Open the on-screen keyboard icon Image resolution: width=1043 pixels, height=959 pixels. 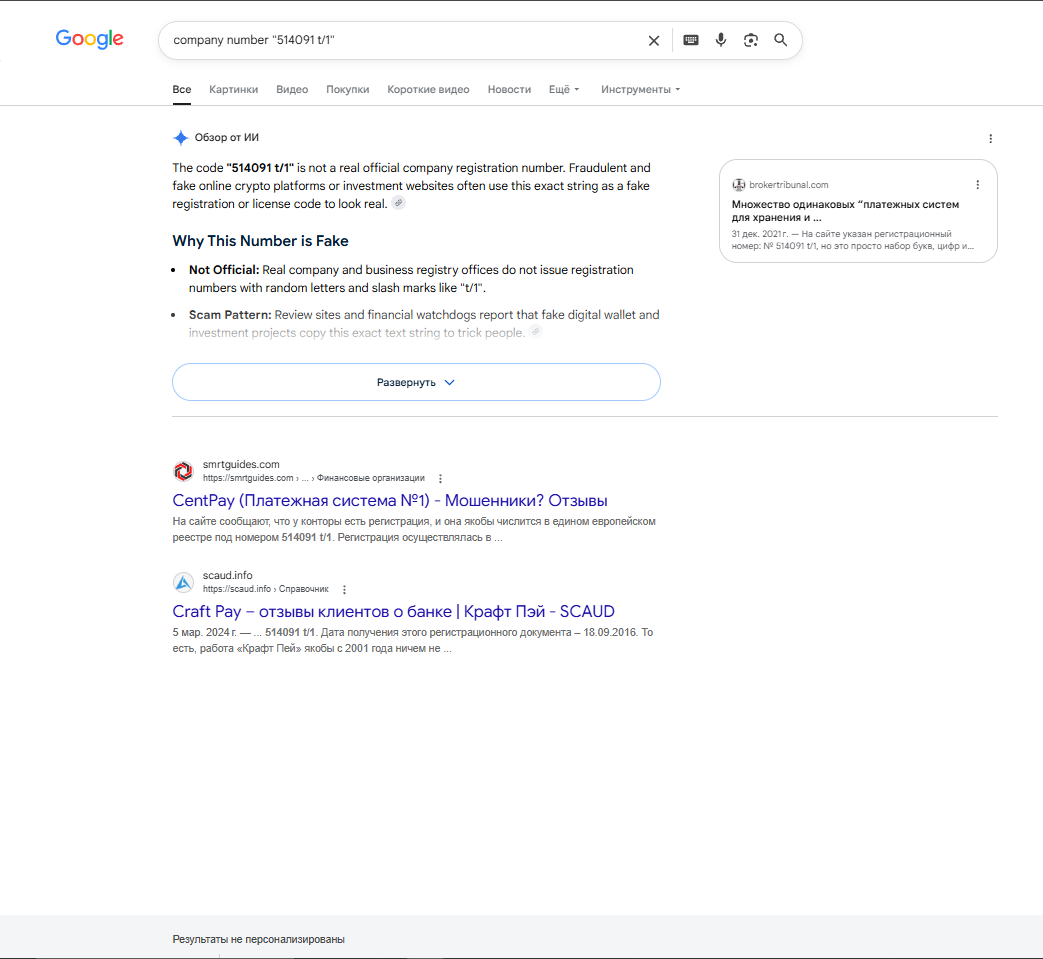(x=691, y=40)
